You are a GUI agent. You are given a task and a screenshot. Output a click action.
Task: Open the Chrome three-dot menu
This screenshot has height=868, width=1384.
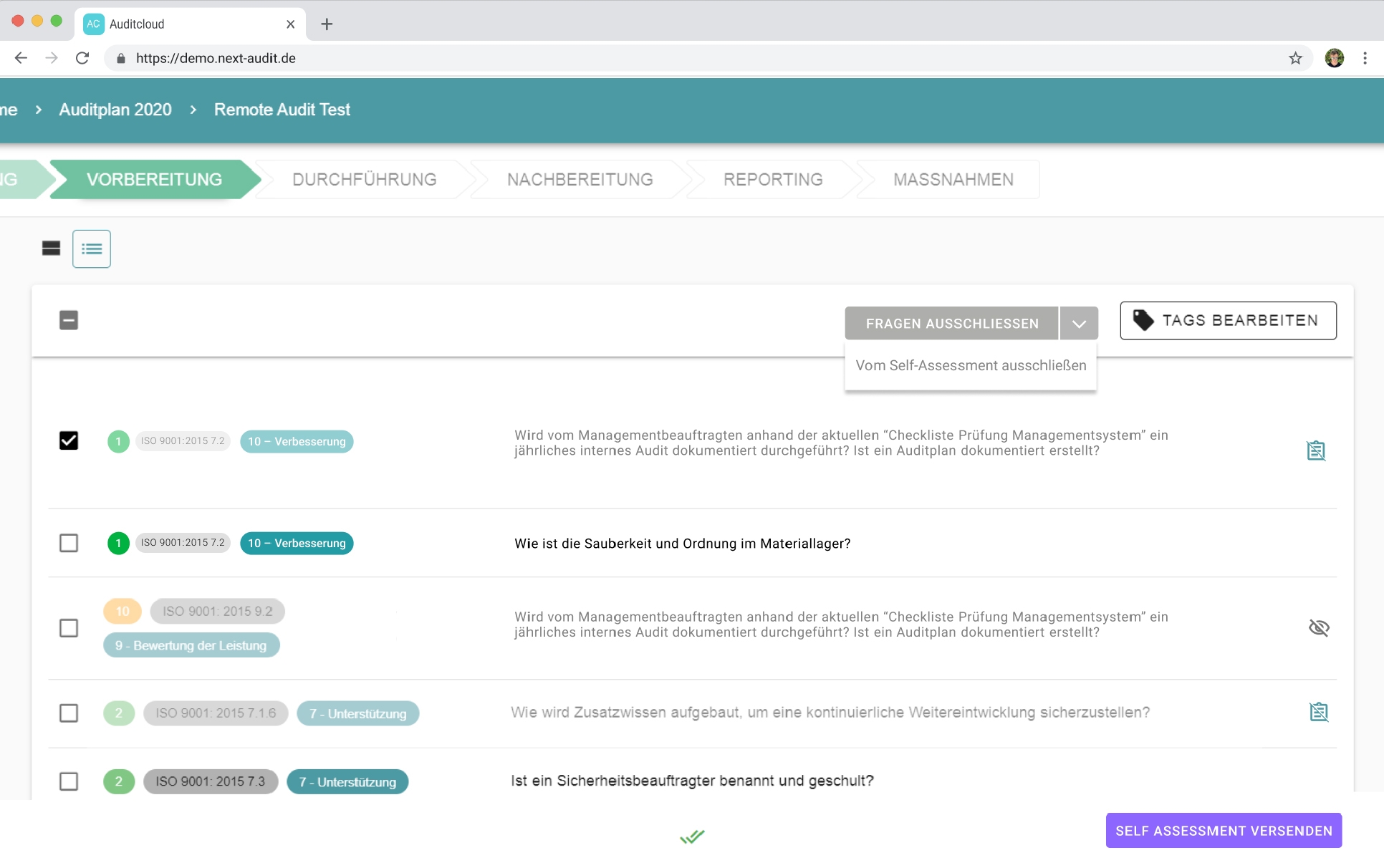click(1365, 58)
